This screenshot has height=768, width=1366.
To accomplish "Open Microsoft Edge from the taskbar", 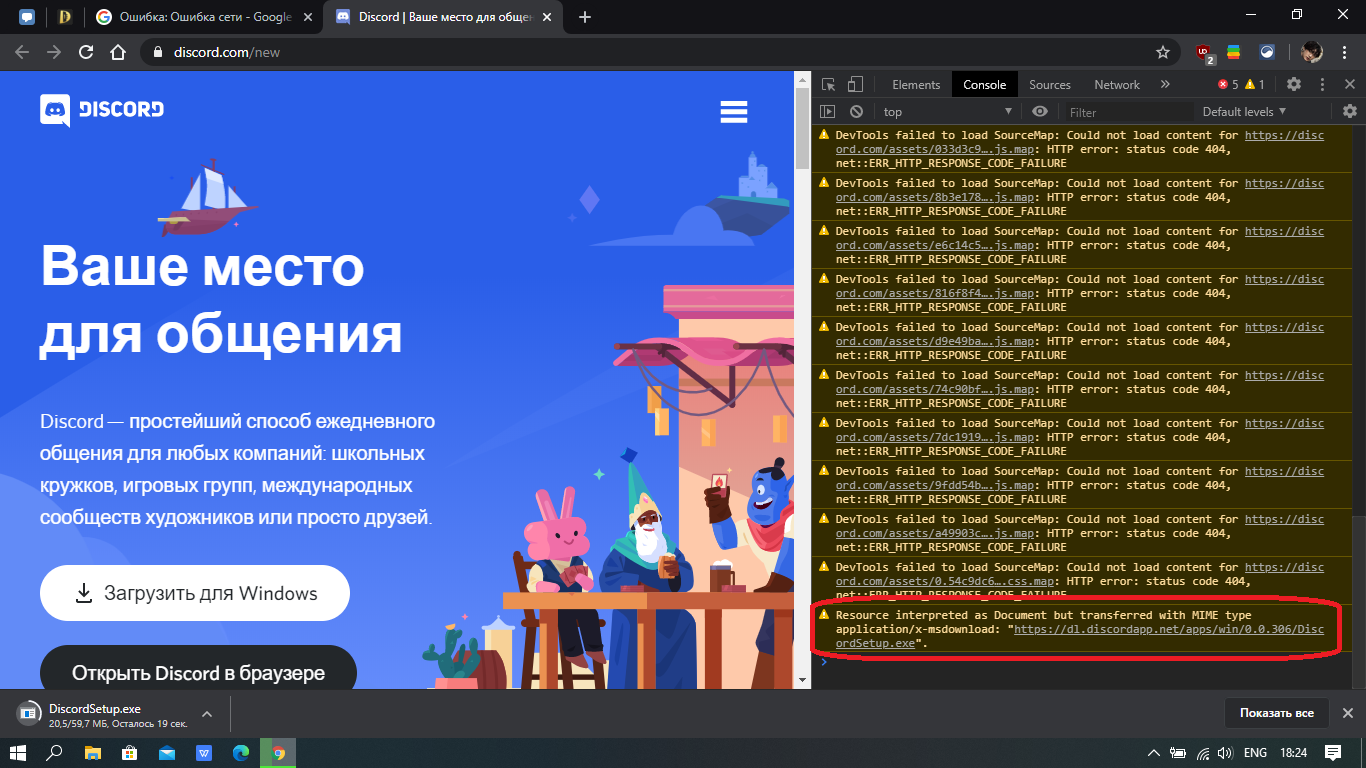I will (241, 752).
